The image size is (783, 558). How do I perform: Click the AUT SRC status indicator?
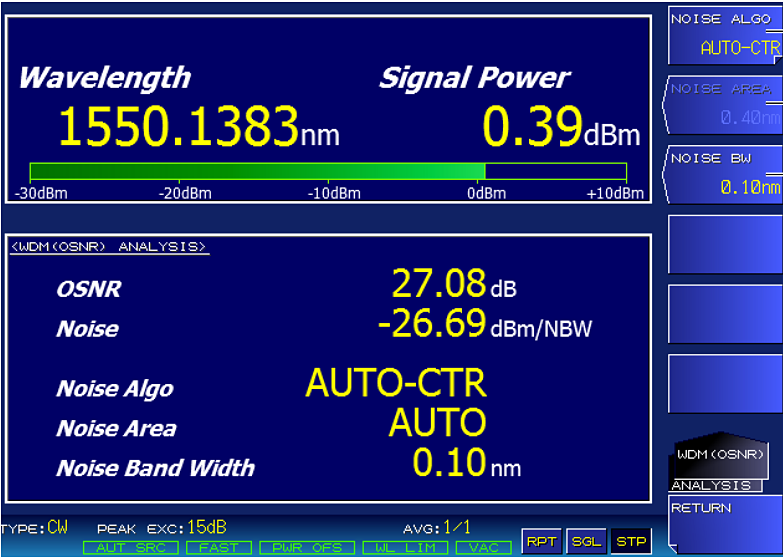[x=131, y=548]
